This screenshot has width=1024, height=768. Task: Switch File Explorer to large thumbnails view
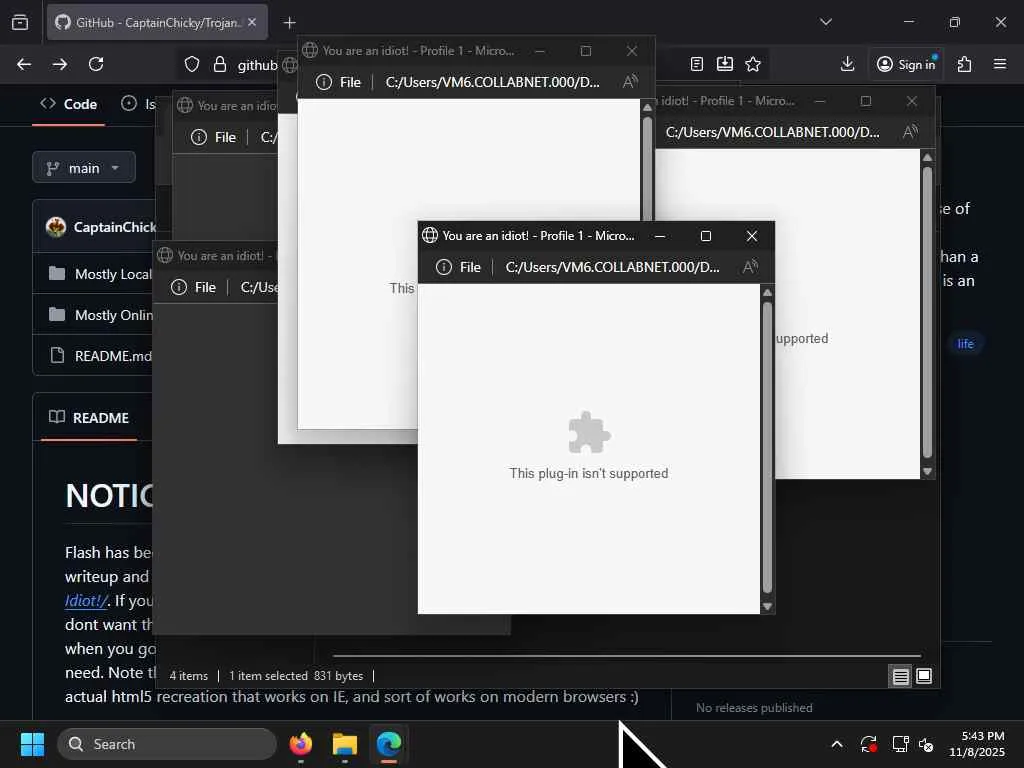(x=923, y=676)
